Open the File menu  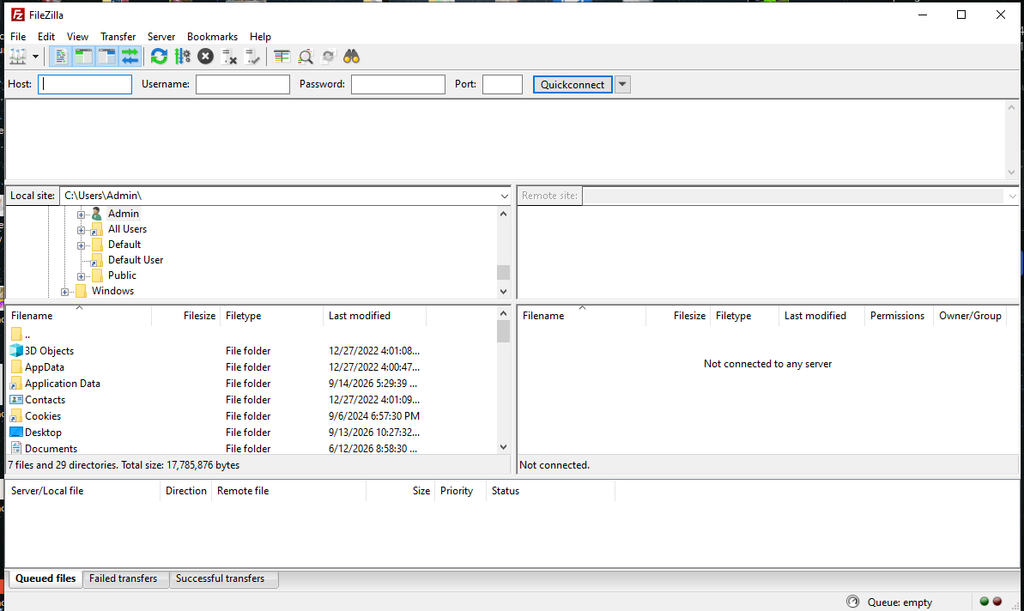tap(18, 37)
